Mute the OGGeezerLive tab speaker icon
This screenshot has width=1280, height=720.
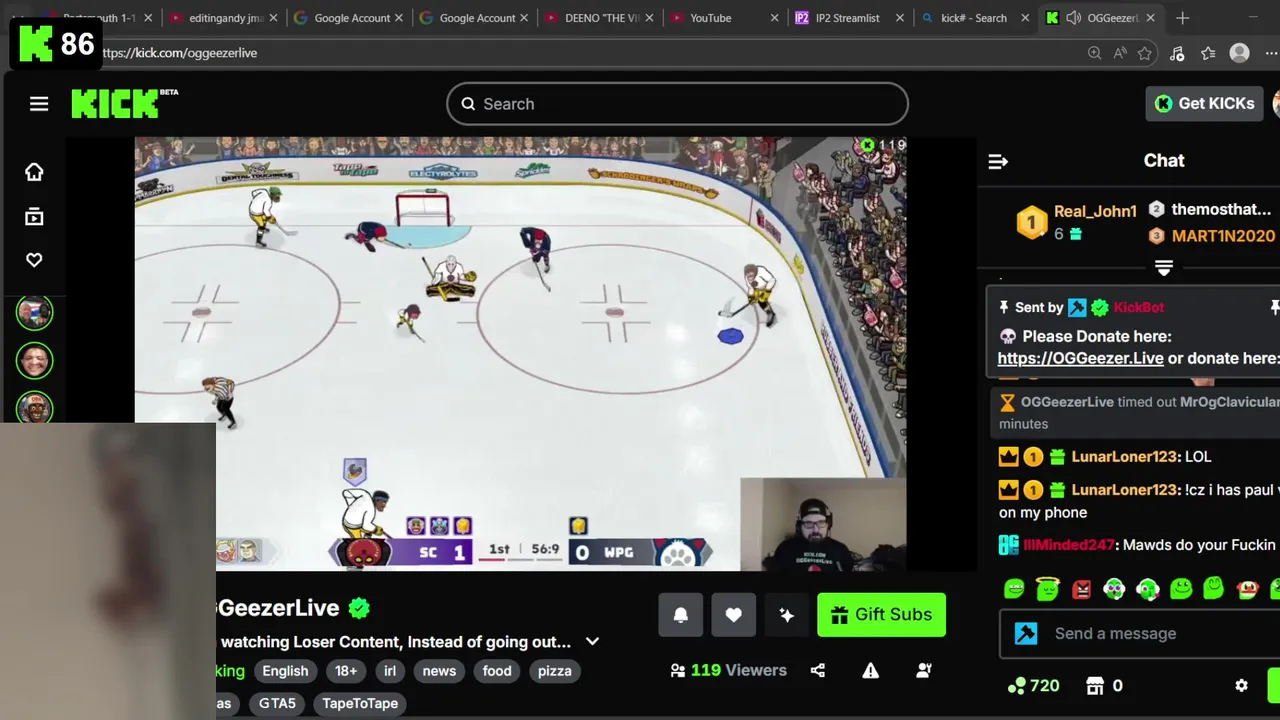(1073, 18)
